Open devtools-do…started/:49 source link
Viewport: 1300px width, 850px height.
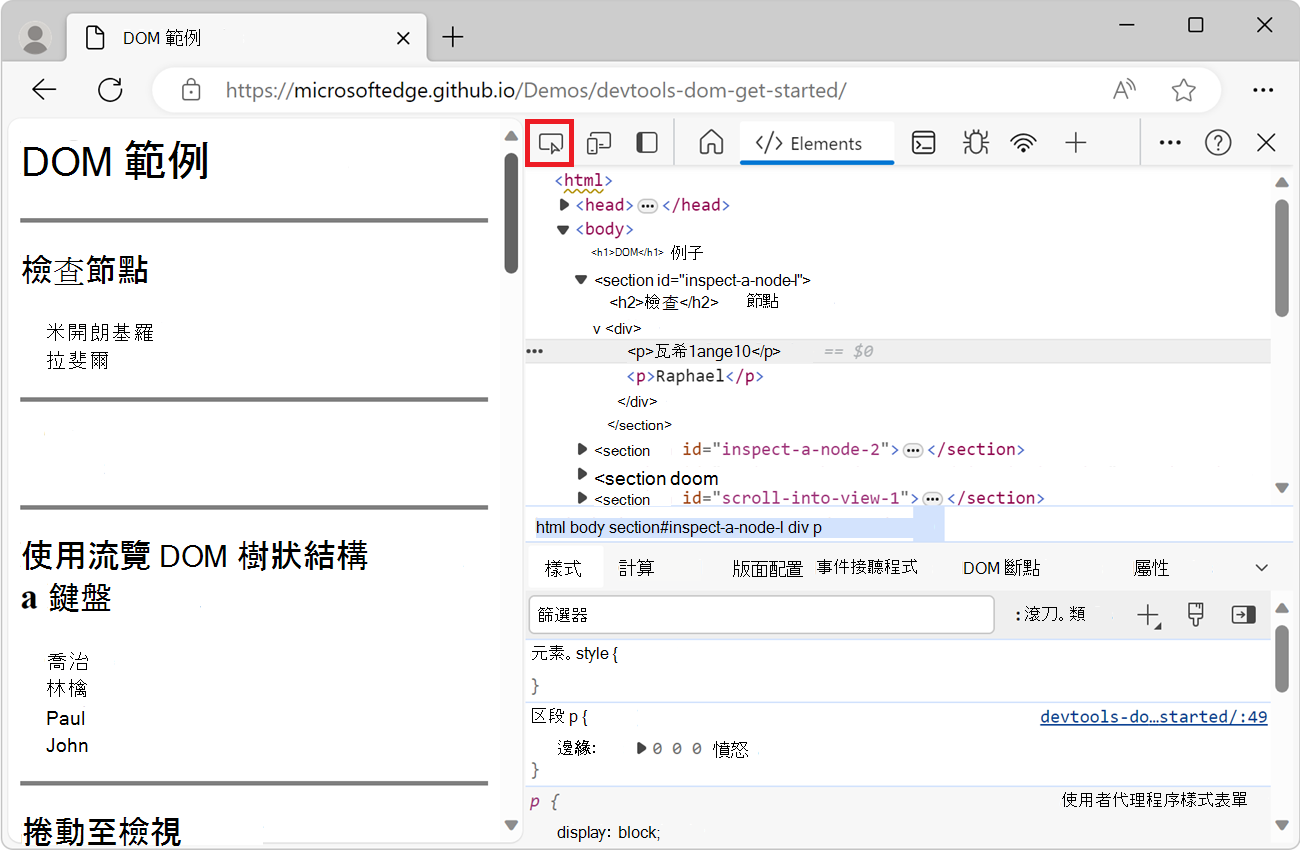click(x=1154, y=717)
